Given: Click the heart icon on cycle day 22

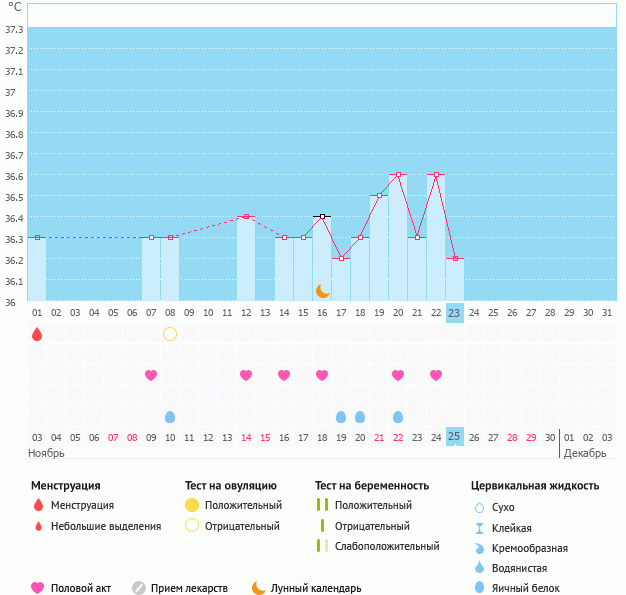Looking at the screenshot, I should (x=436, y=375).
